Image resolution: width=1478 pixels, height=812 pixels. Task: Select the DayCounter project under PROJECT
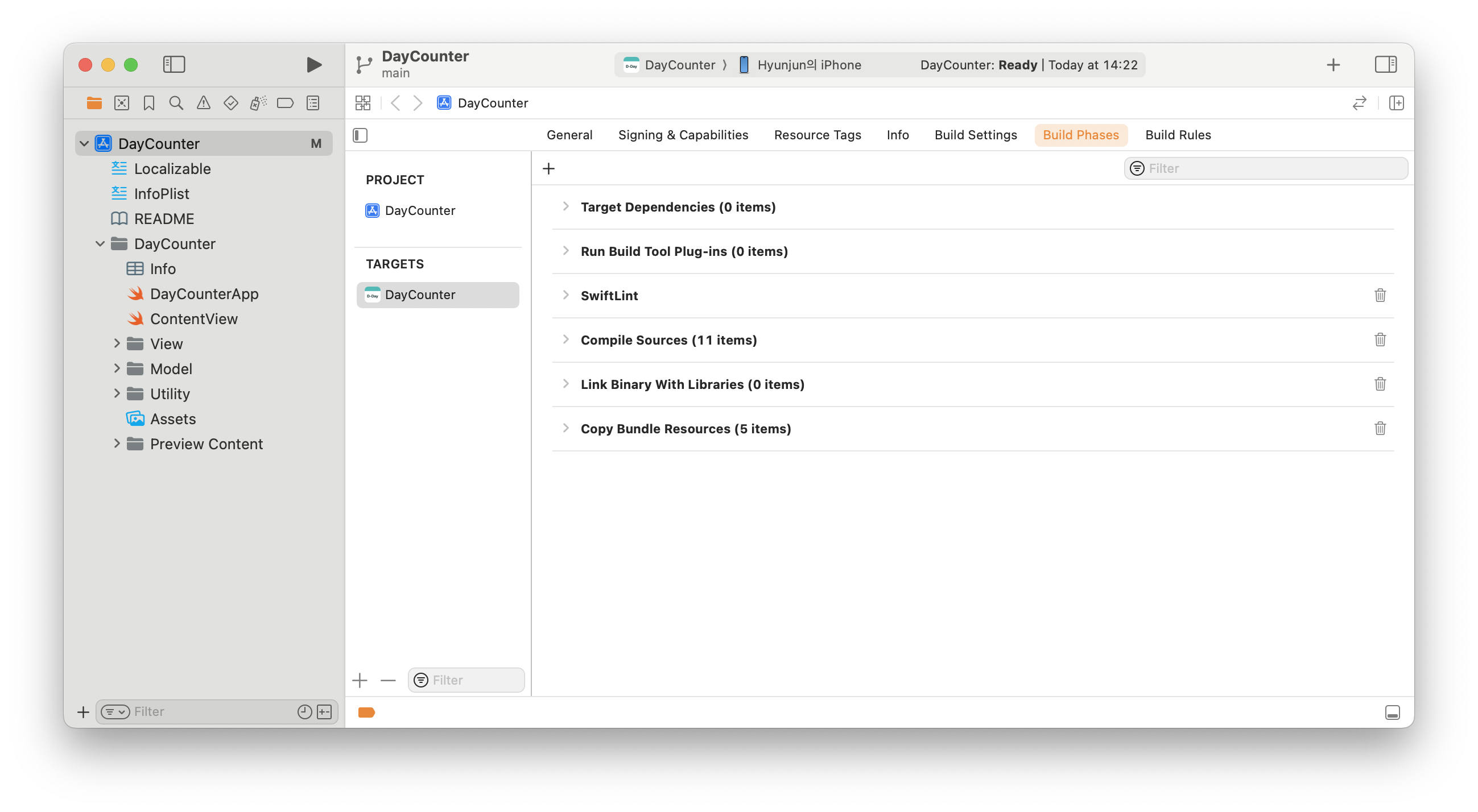419,210
